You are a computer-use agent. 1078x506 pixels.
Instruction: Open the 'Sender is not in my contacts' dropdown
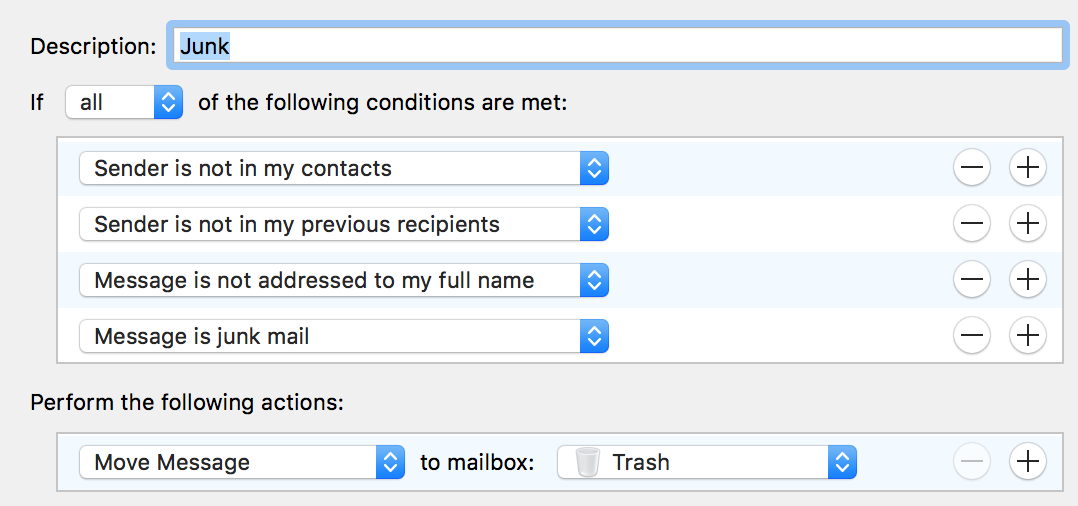pyautogui.click(x=343, y=169)
